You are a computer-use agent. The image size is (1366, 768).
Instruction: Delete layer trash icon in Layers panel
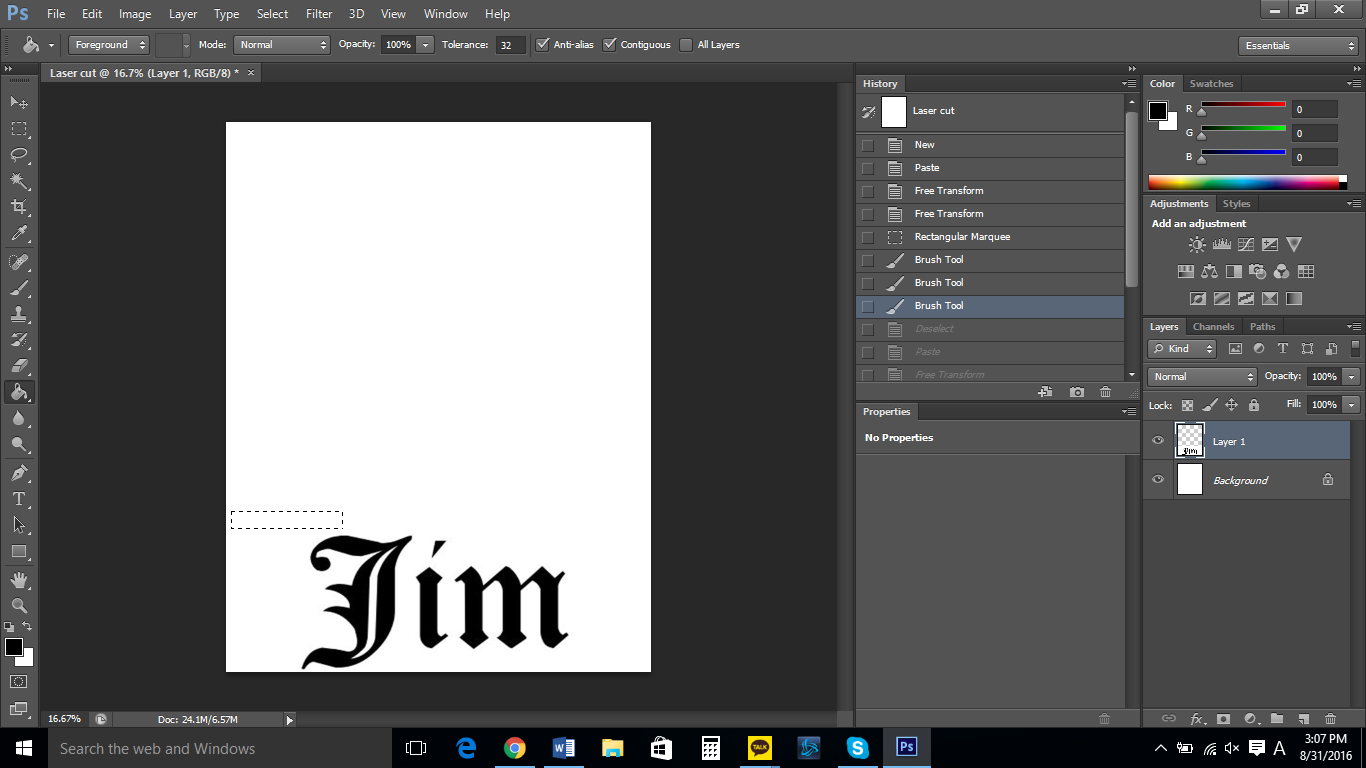(x=1330, y=718)
